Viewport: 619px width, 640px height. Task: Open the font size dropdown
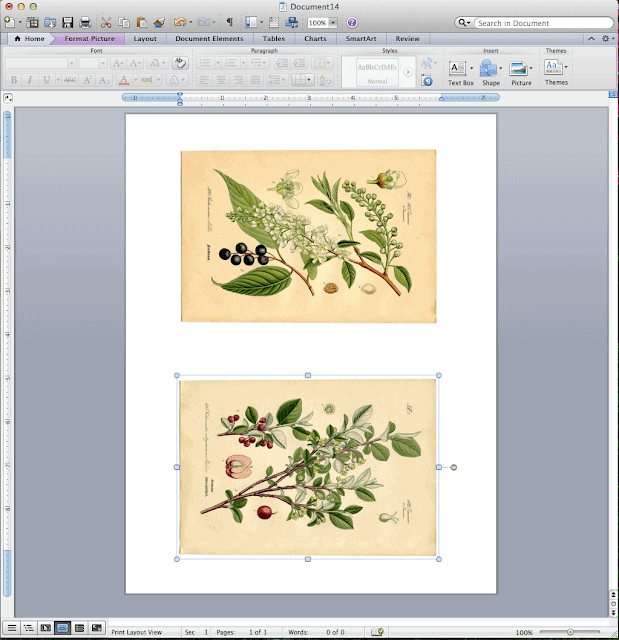pos(103,63)
